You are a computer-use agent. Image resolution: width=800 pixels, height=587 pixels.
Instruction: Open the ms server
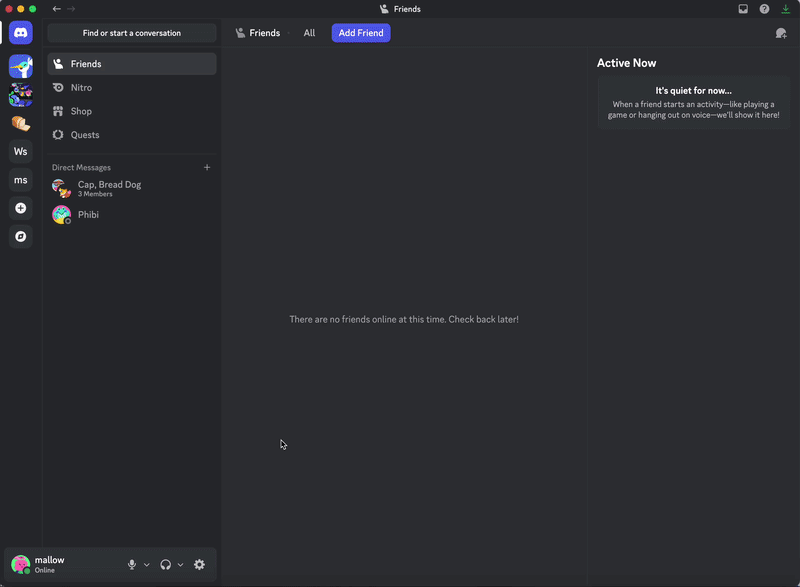(21, 180)
